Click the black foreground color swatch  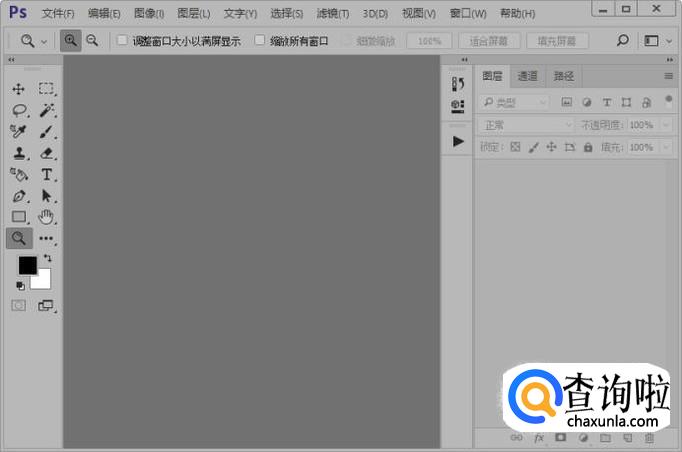[27, 265]
